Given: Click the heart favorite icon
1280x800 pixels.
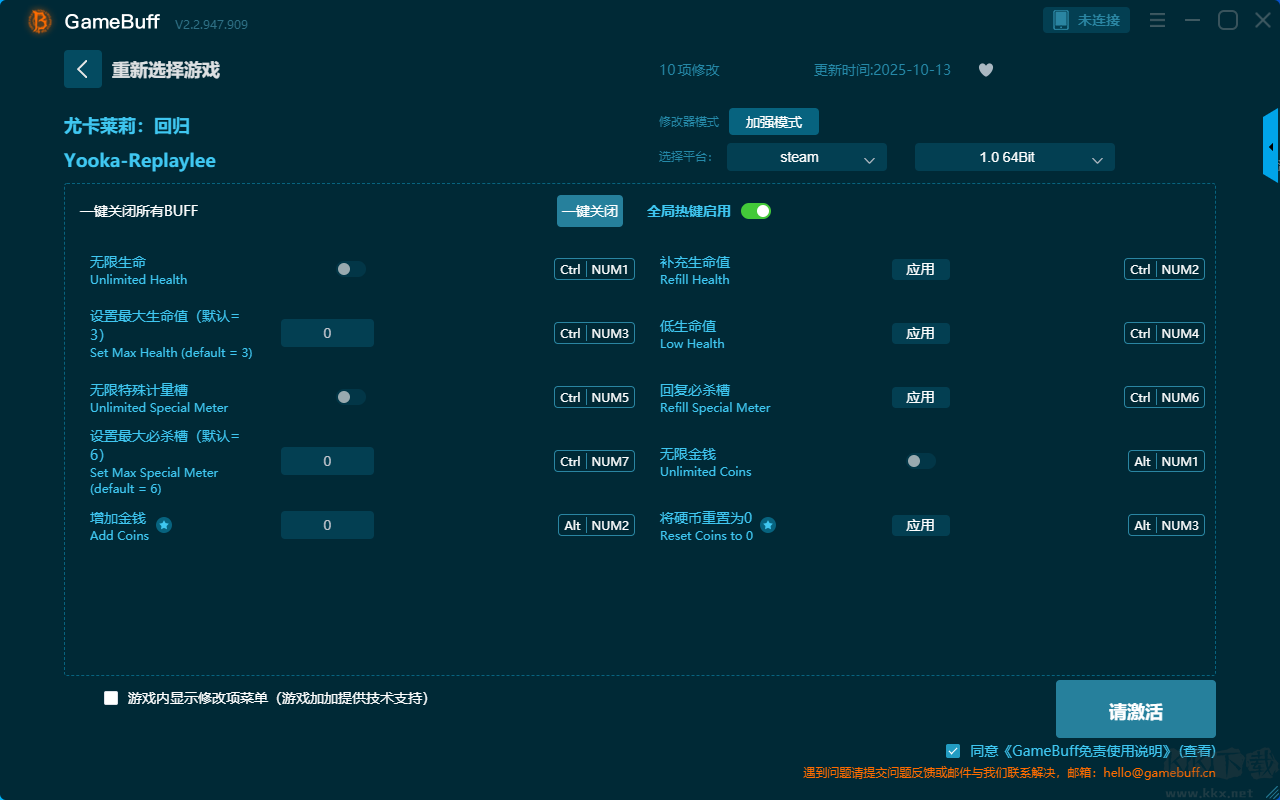Looking at the screenshot, I should (985, 70).
